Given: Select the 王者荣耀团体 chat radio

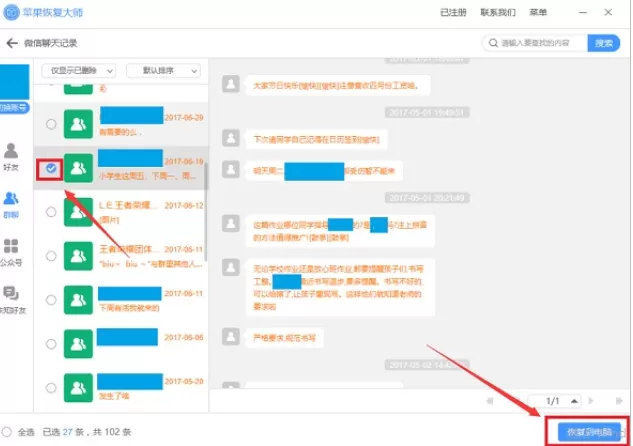Looking at the screenshot, I should coord(51,256).
